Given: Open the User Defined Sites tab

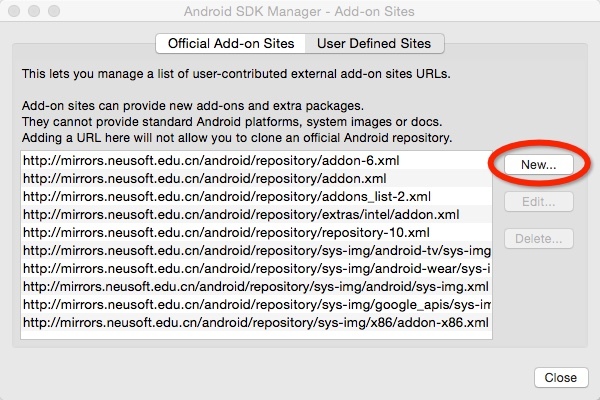Looking at the screenshot, I should coord(373,43).
